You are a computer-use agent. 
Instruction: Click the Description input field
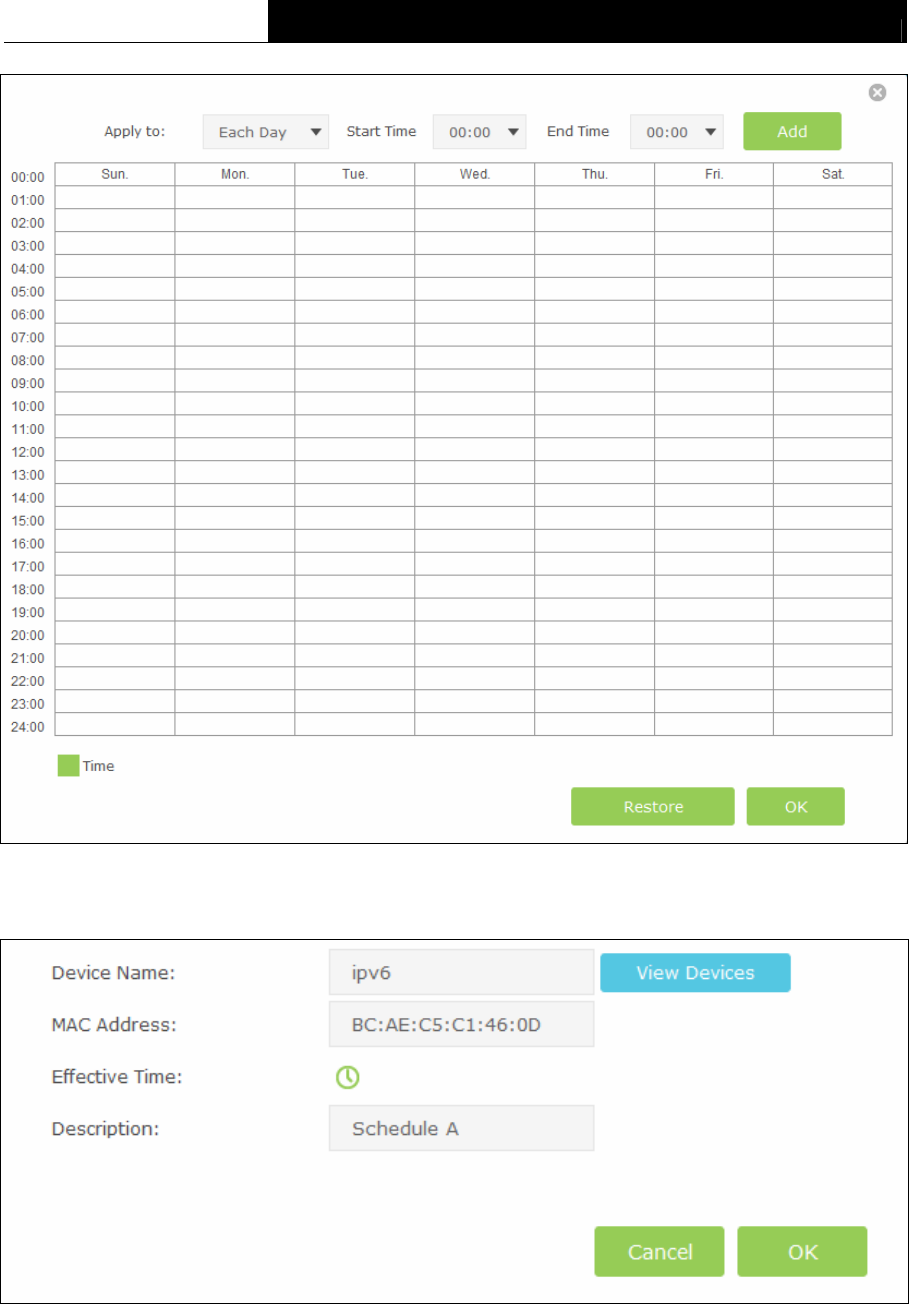[x=462, y=1128]
